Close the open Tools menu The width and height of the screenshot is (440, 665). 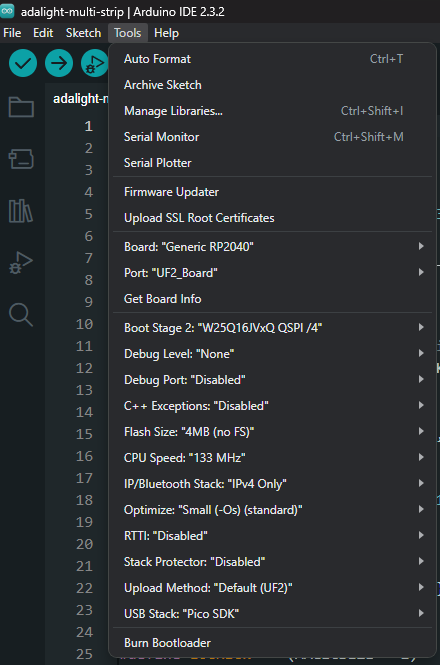127,33
